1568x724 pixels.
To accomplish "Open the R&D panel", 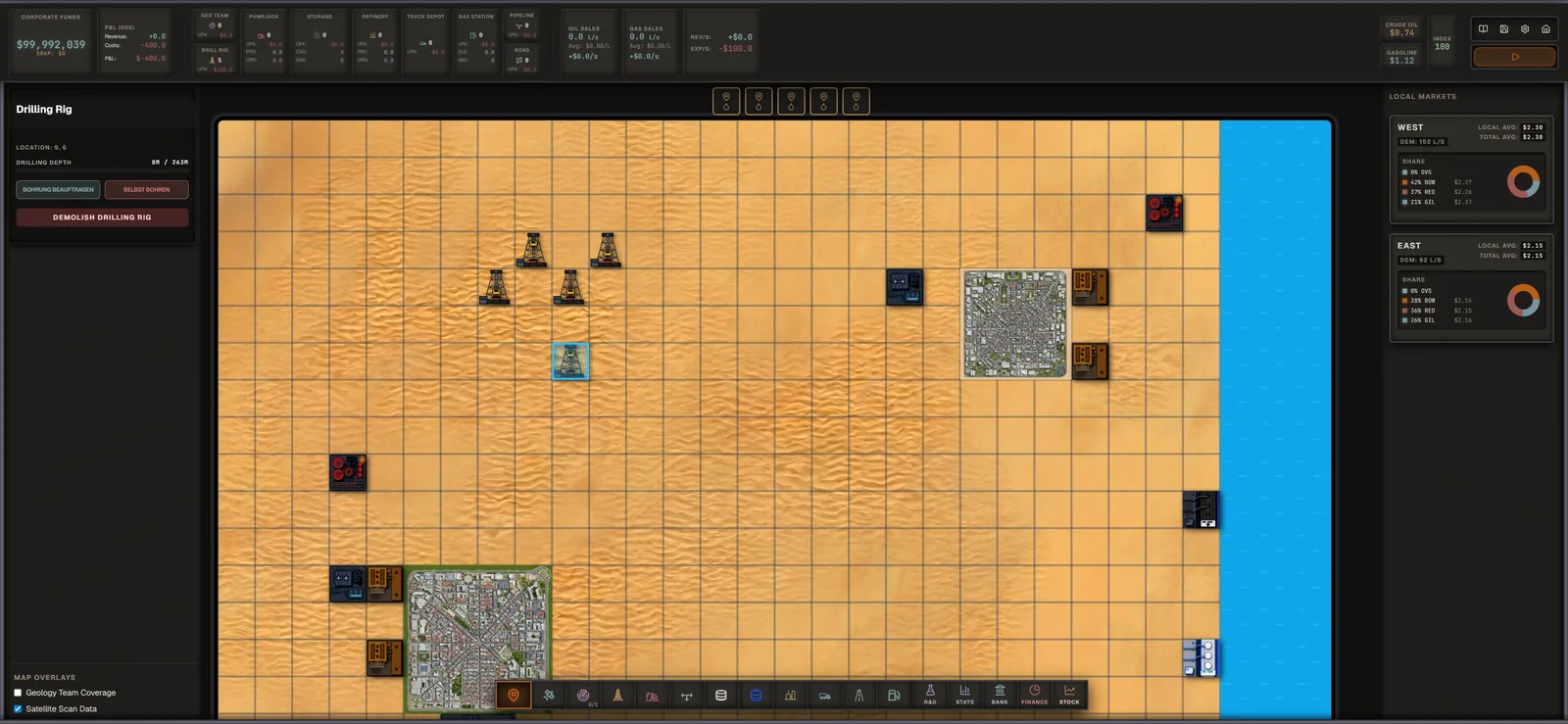I will tap(930, 696).
